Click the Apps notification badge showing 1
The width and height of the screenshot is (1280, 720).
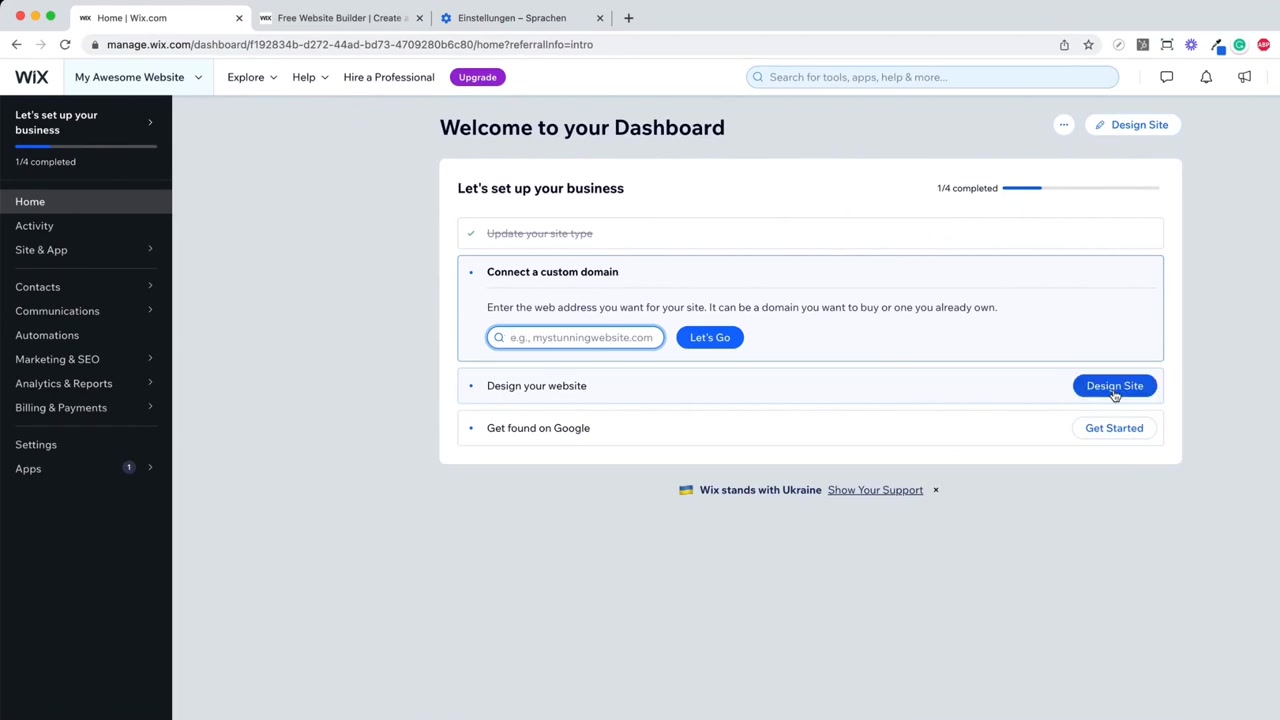(129, 468)
